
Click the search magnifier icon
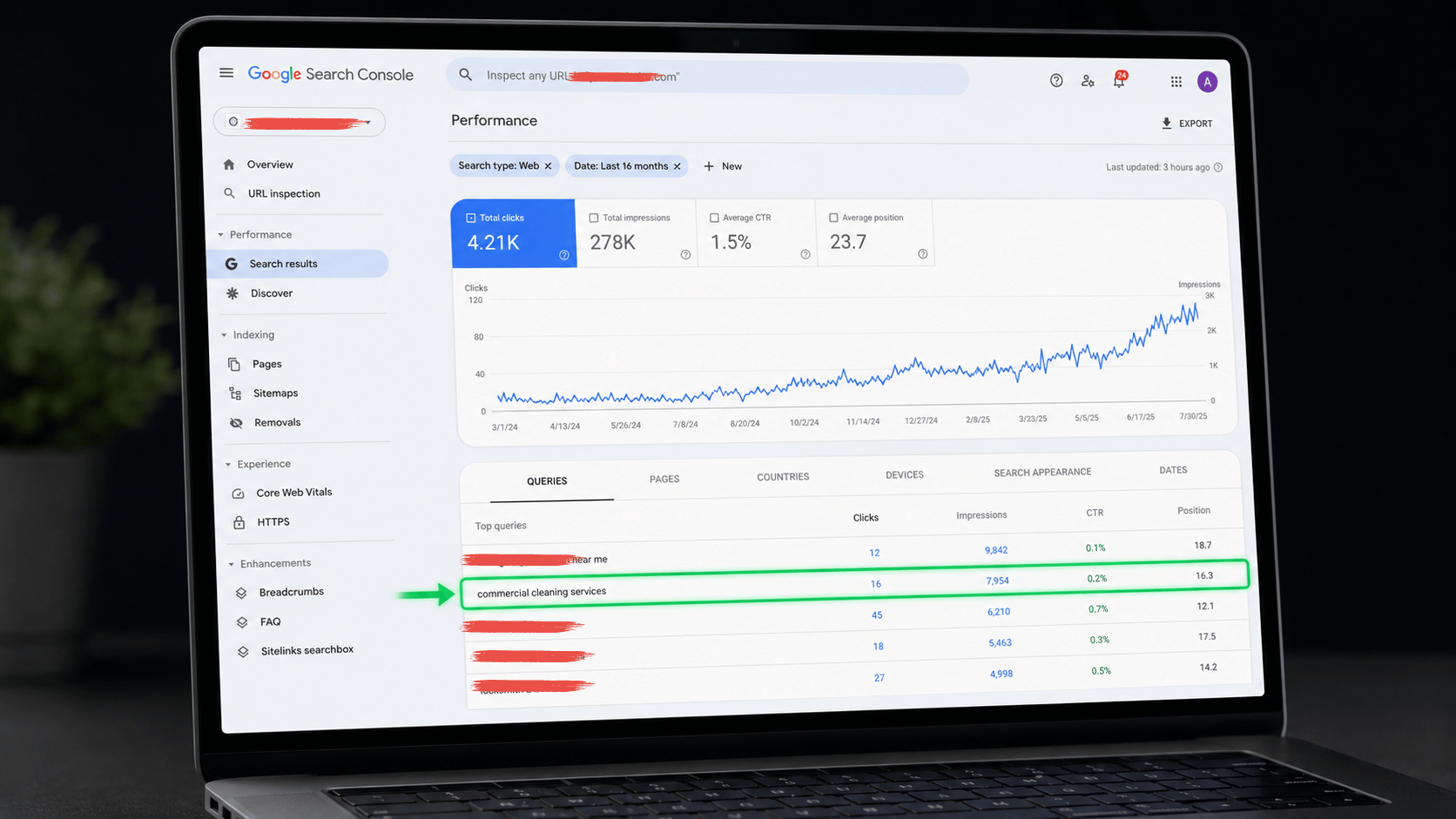click(466, 75)
